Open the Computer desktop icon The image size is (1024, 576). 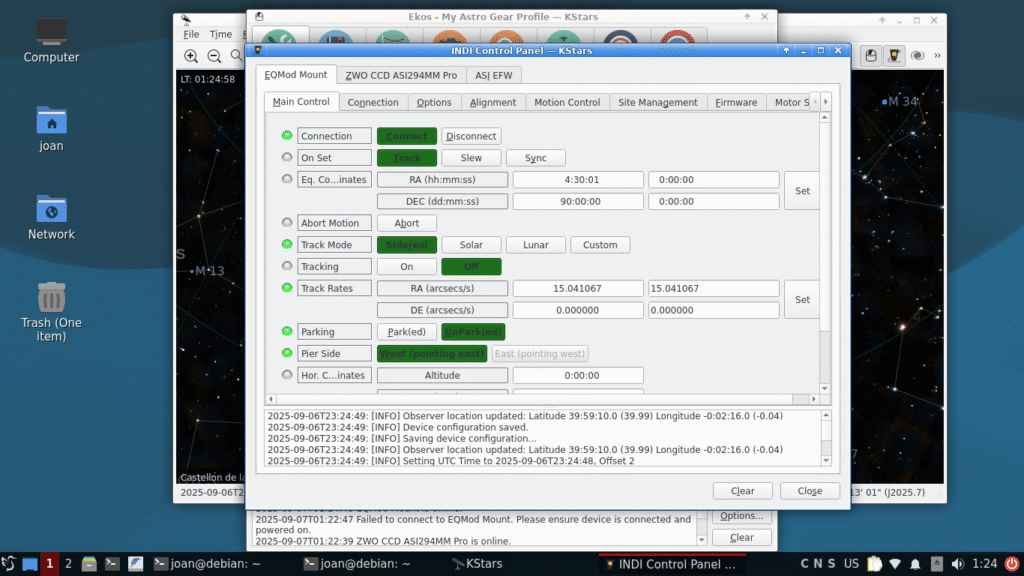point(51,38)
